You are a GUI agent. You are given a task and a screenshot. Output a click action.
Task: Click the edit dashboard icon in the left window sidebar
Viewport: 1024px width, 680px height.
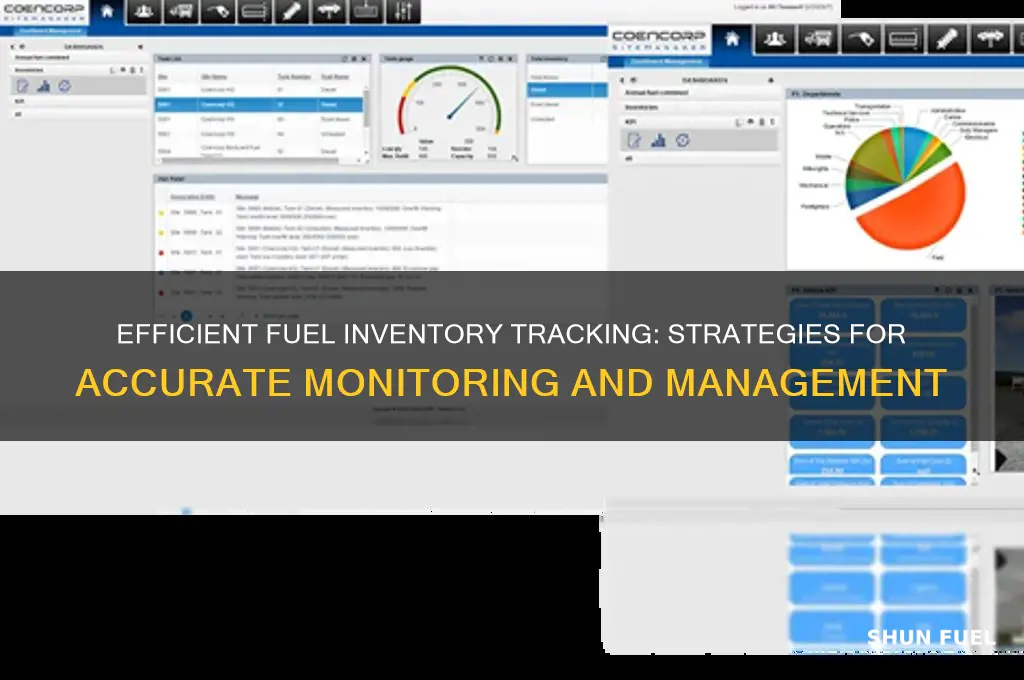pos(23,86)
